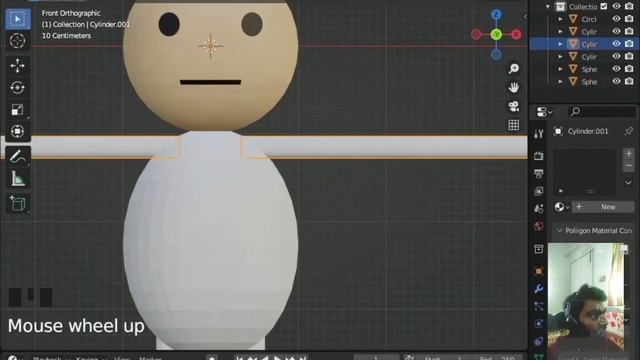
Task: Click the properties search field
Action: point(602,111)
